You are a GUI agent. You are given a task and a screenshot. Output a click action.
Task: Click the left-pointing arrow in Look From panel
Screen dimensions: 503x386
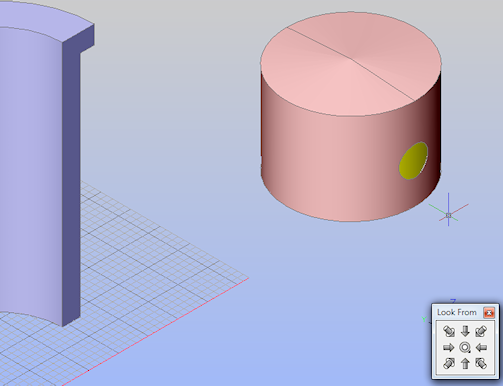pos(481,348)
